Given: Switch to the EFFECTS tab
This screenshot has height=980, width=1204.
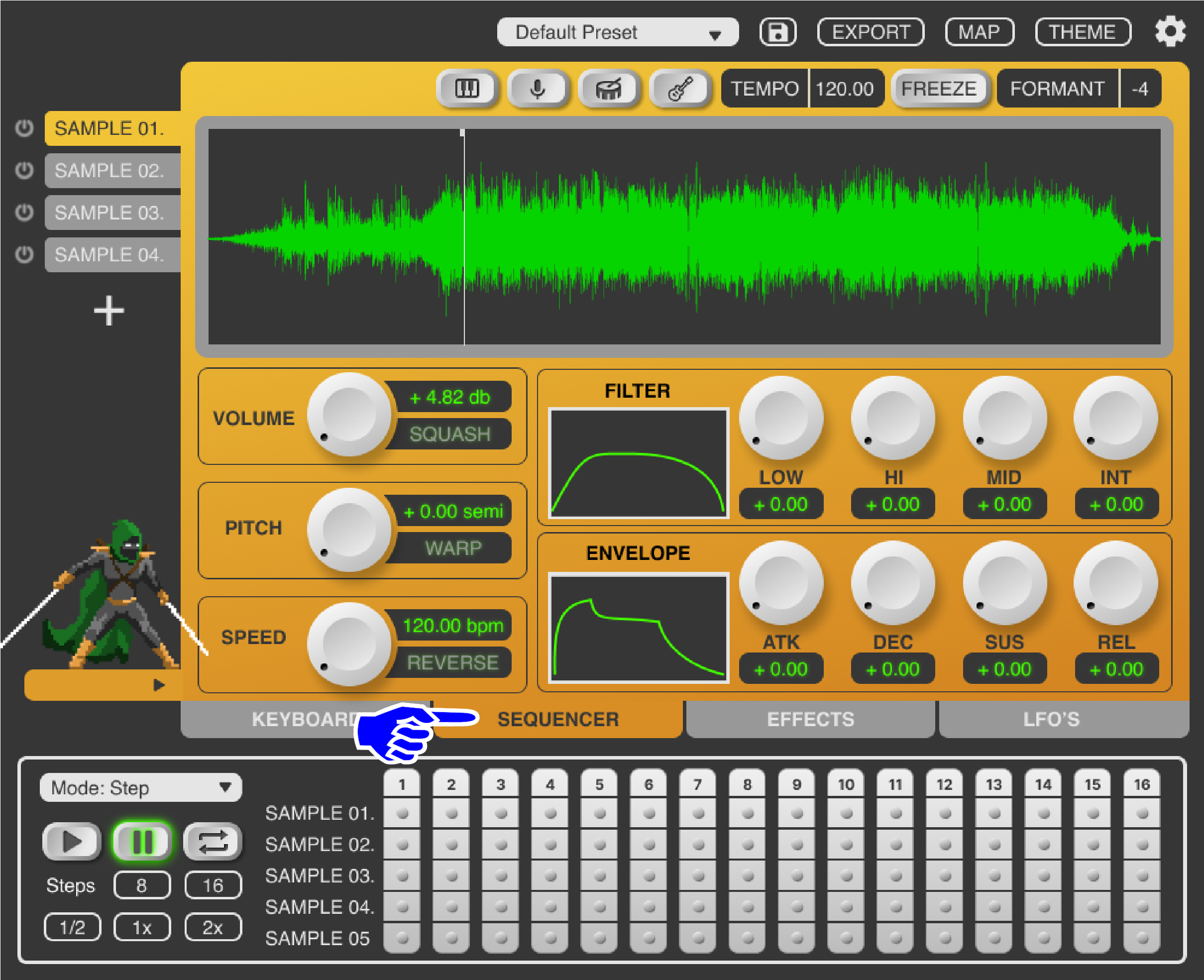Looking at the screenshot, I should (810, 719).
